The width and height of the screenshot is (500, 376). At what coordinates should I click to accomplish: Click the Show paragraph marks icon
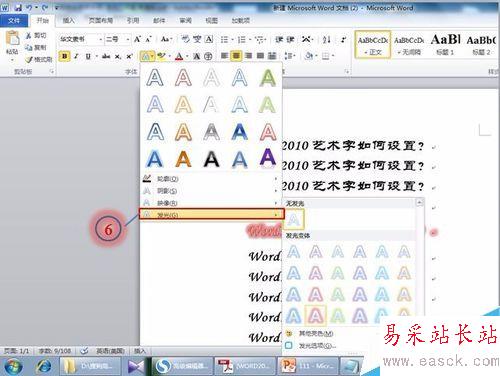pos(343,40)
